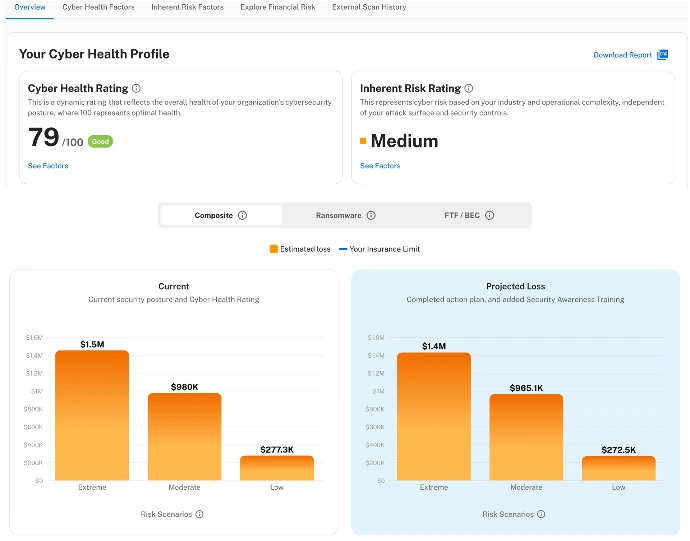Open the Cyber Health Factors tab
Image resolution: width=690 pixels, height=541 pixels.
tap(98, 7)
